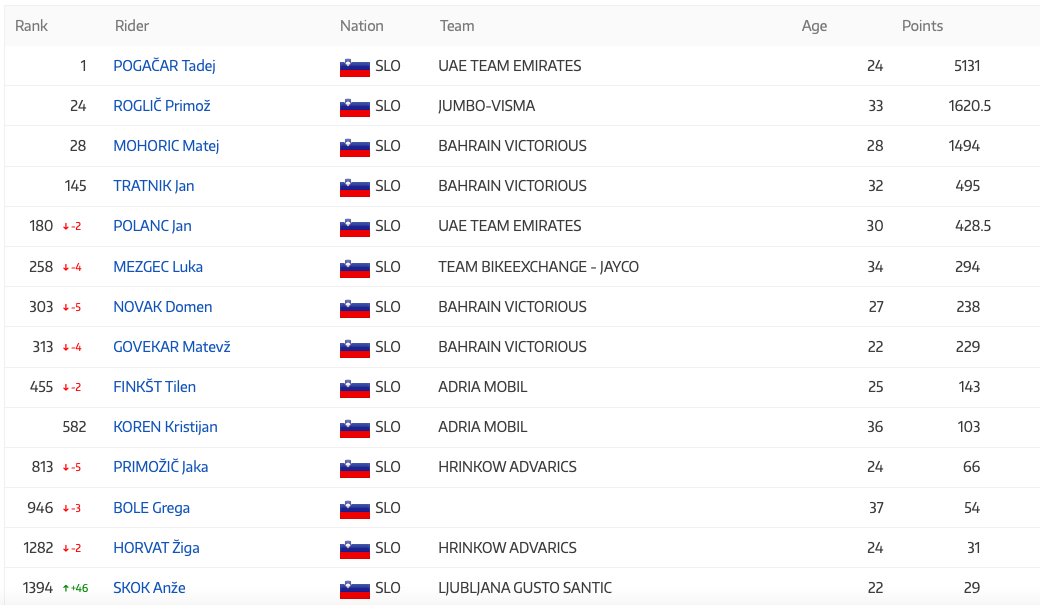Open ROGLIČ Primož rider link
The height and width of the screenshot is (605, 1040).
click(x=162, y=105)
